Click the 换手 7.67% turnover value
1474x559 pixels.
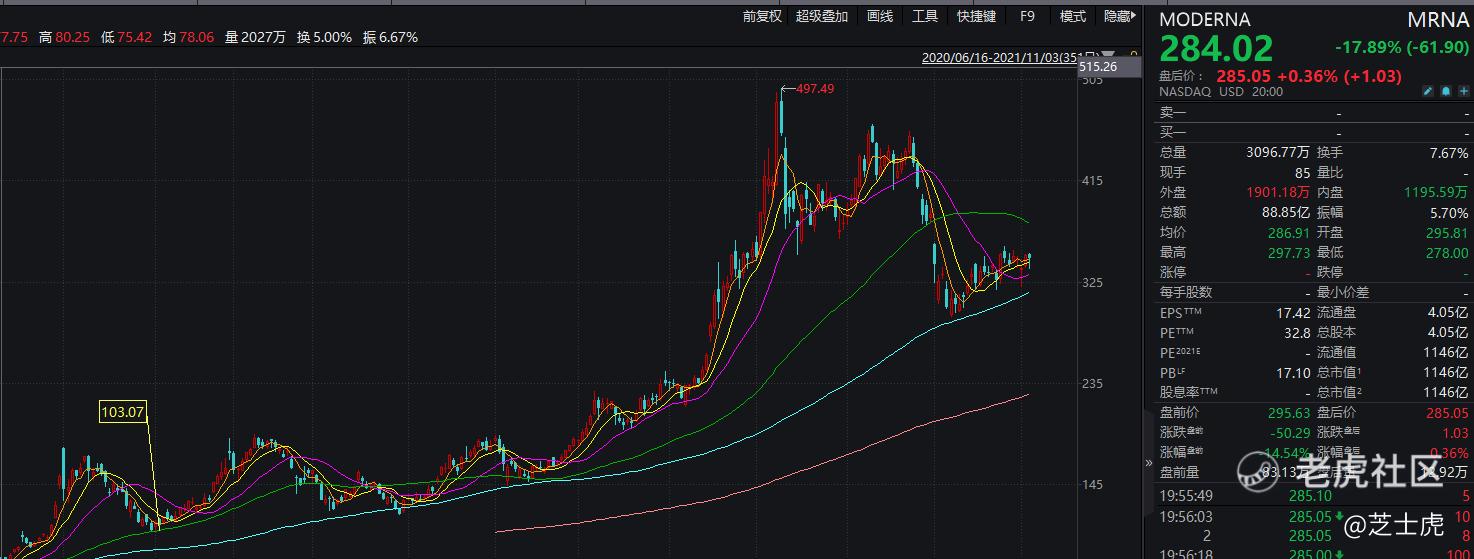(1450, 153)
